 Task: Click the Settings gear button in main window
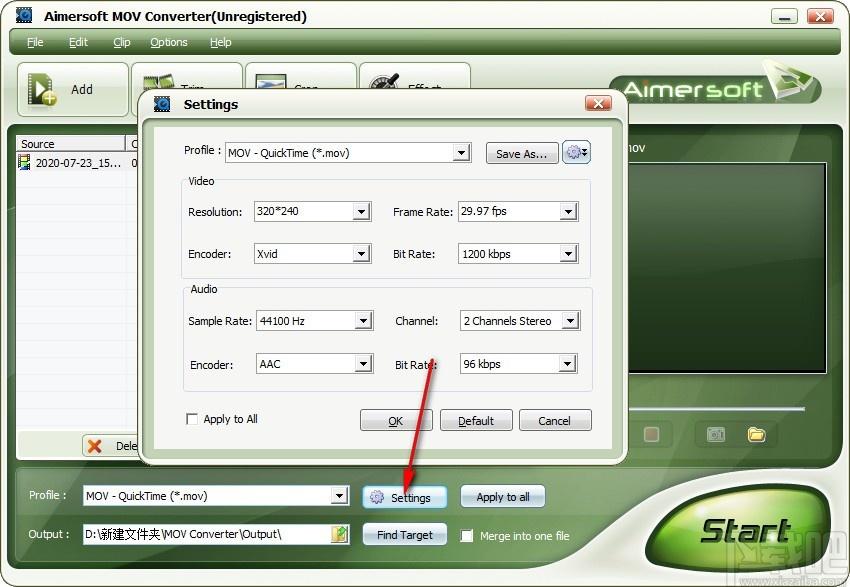coord(404,497)
